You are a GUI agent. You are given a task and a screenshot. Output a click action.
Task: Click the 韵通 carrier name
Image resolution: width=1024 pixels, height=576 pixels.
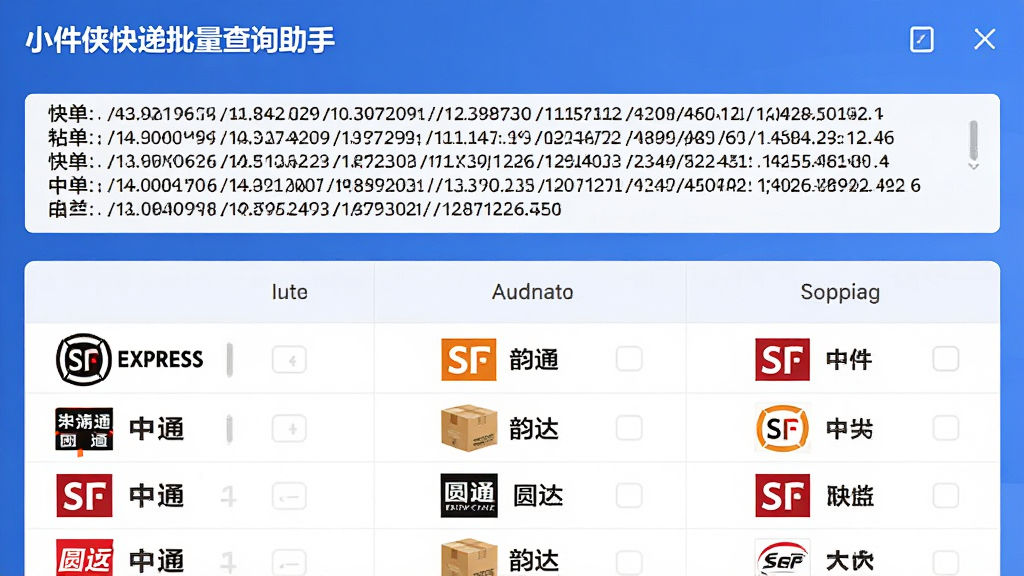534,360
